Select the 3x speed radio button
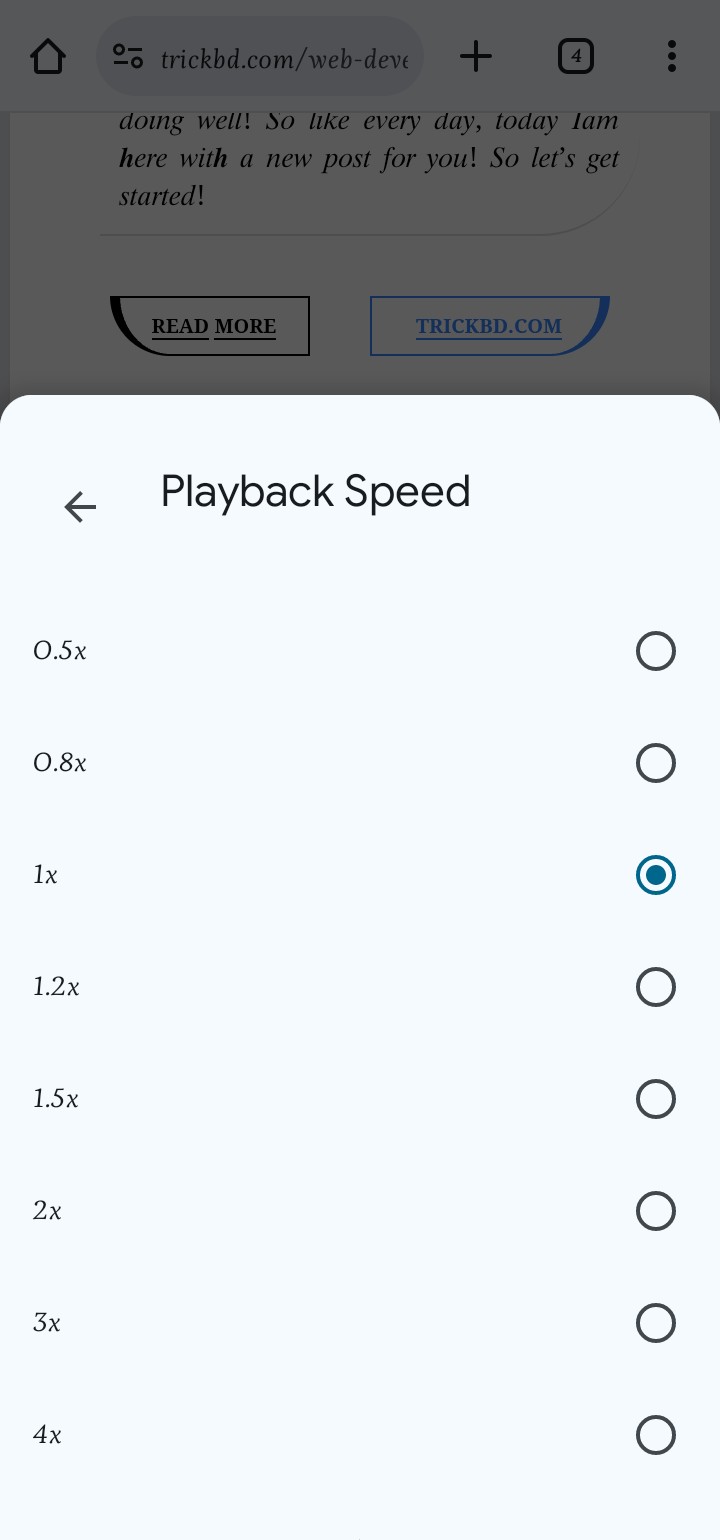This screenshot has height=1540, width=720. pyautogui.click(x=655, y=1323)
